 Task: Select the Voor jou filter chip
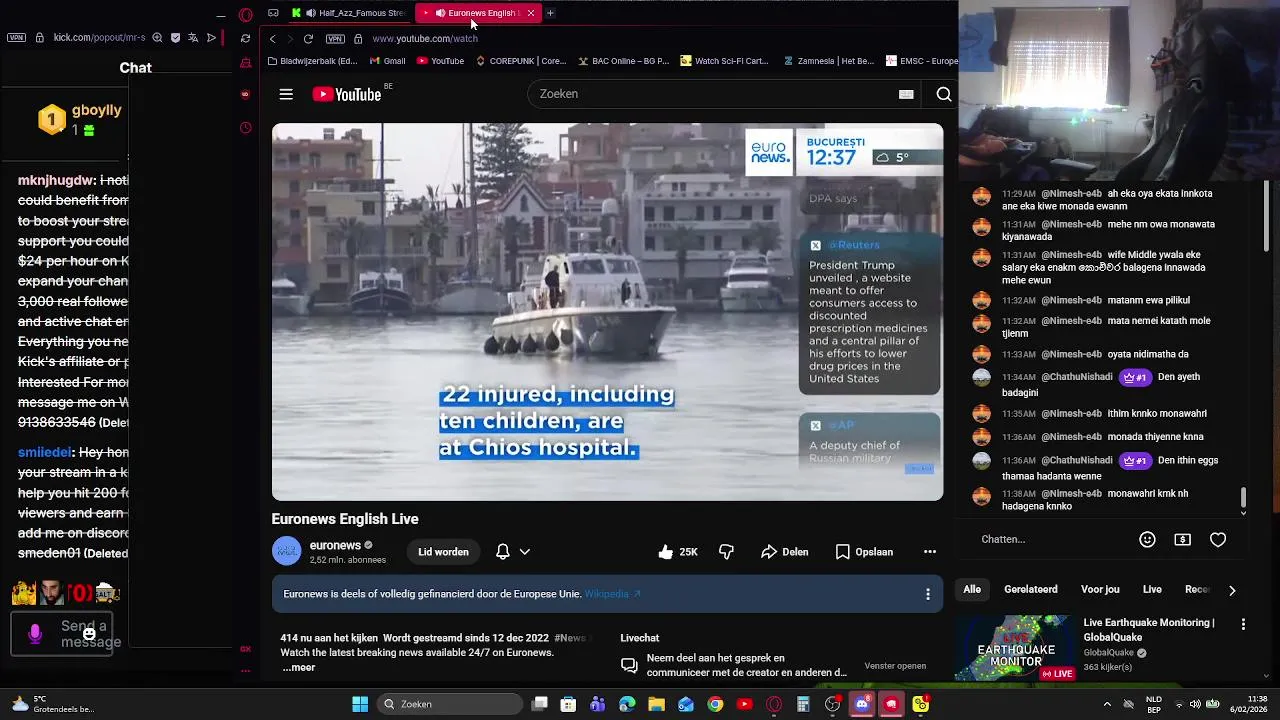(1100, 590)
